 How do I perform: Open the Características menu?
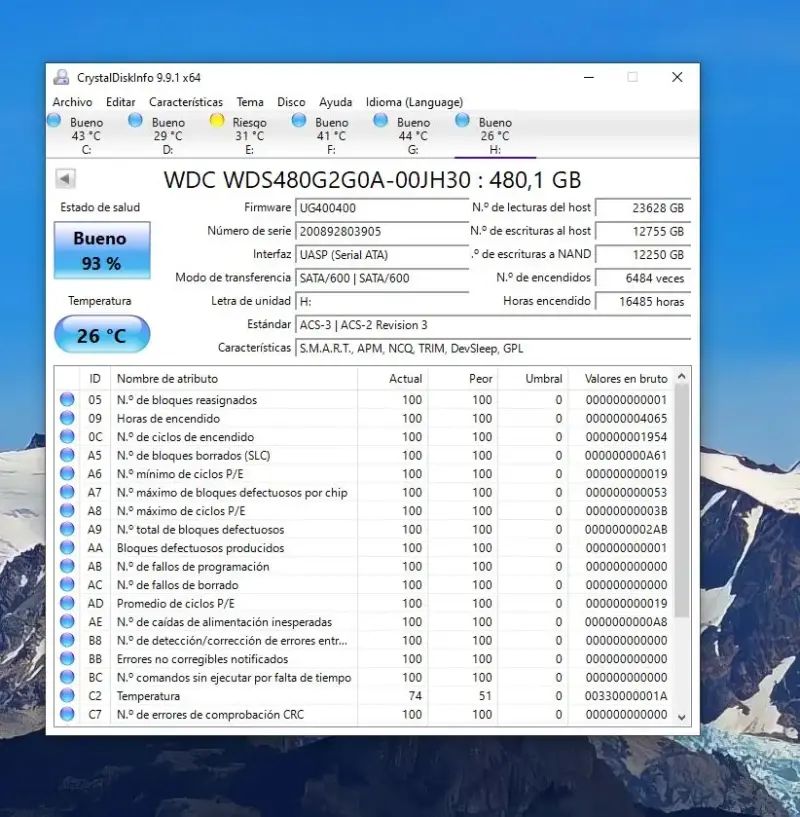click(186, 102)
